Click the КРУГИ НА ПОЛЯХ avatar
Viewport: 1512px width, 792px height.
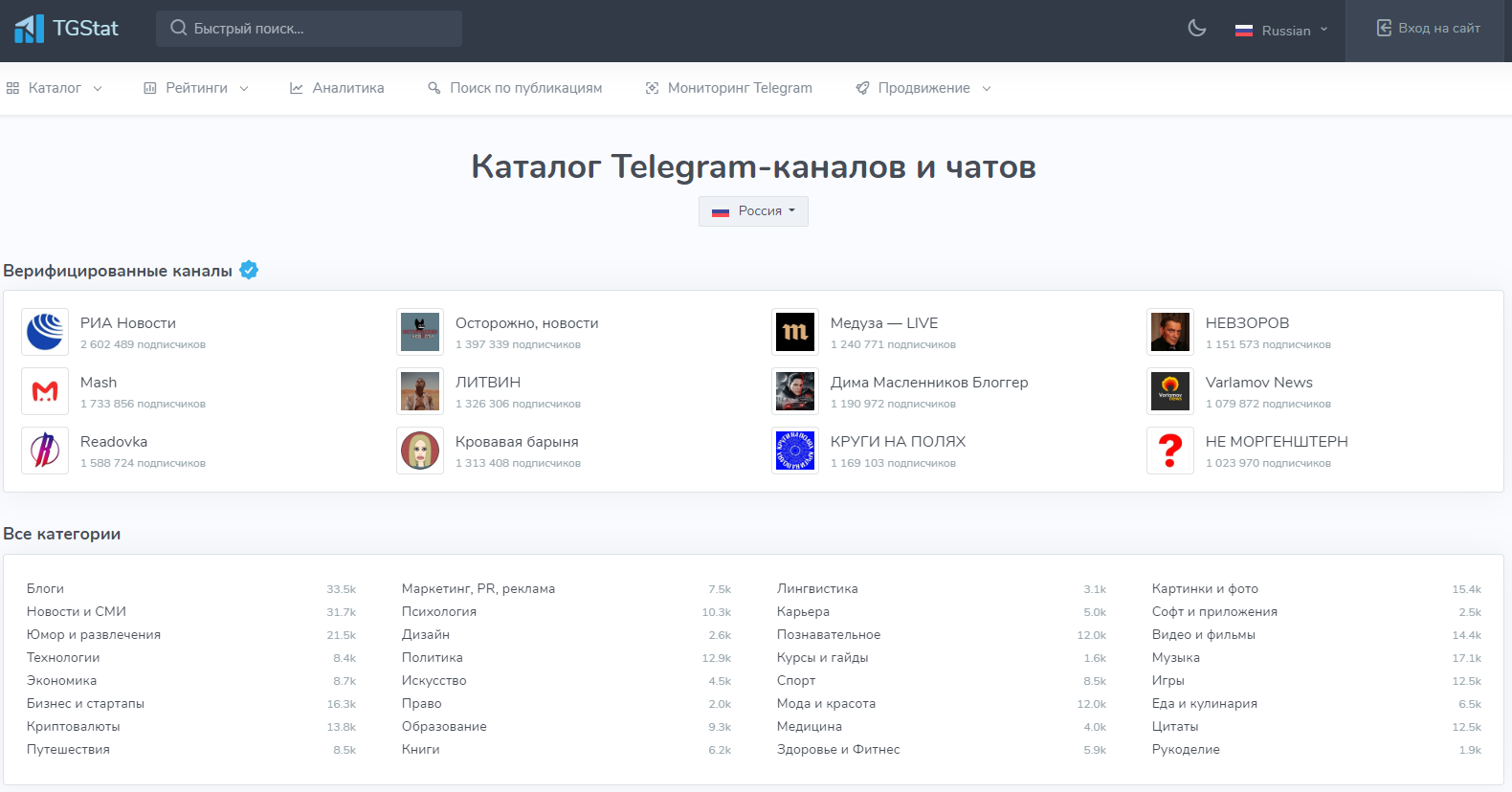point(795,451)
